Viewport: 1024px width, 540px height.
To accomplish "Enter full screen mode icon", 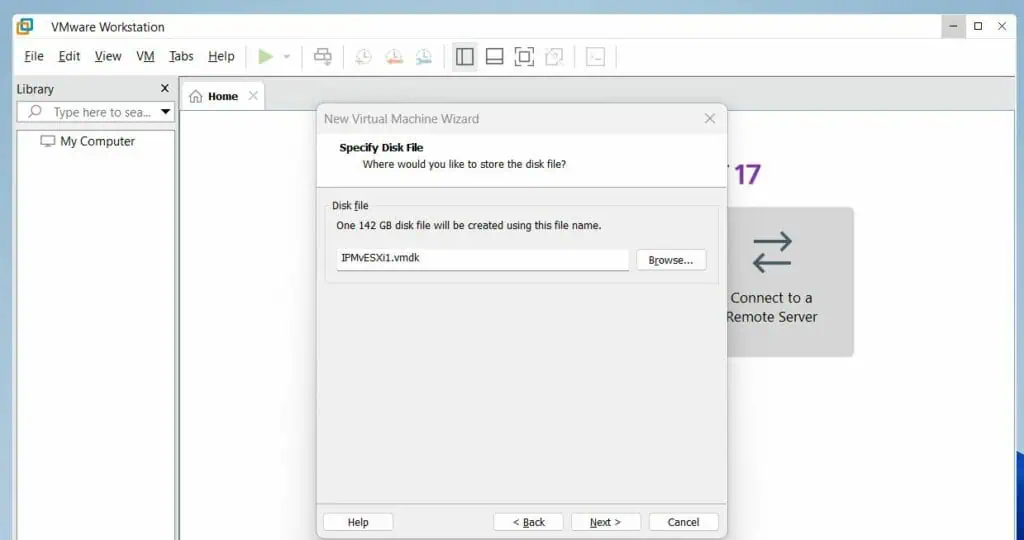I will coord(524,57).
